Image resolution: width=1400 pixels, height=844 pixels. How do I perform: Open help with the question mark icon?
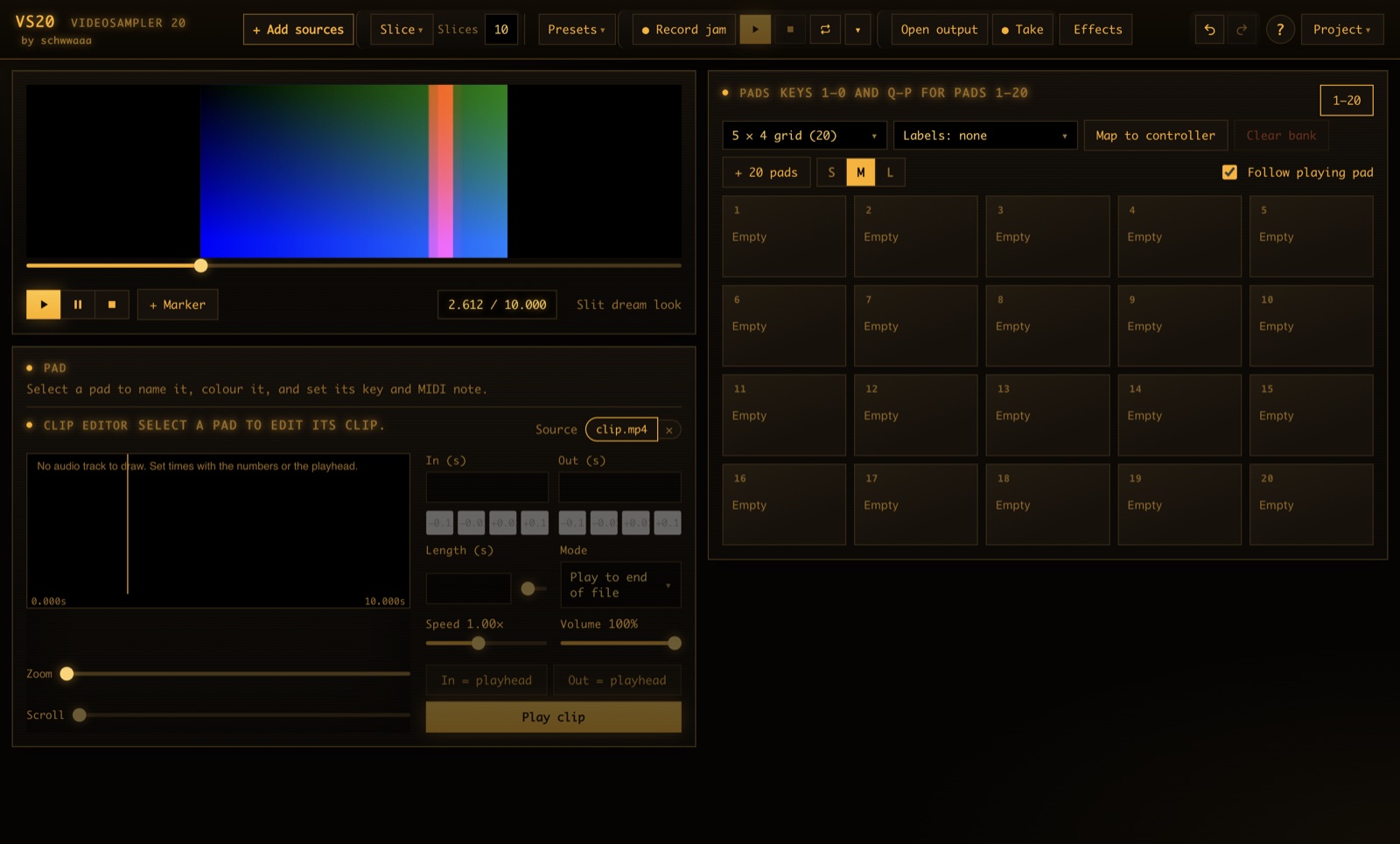click(1280, 30)
